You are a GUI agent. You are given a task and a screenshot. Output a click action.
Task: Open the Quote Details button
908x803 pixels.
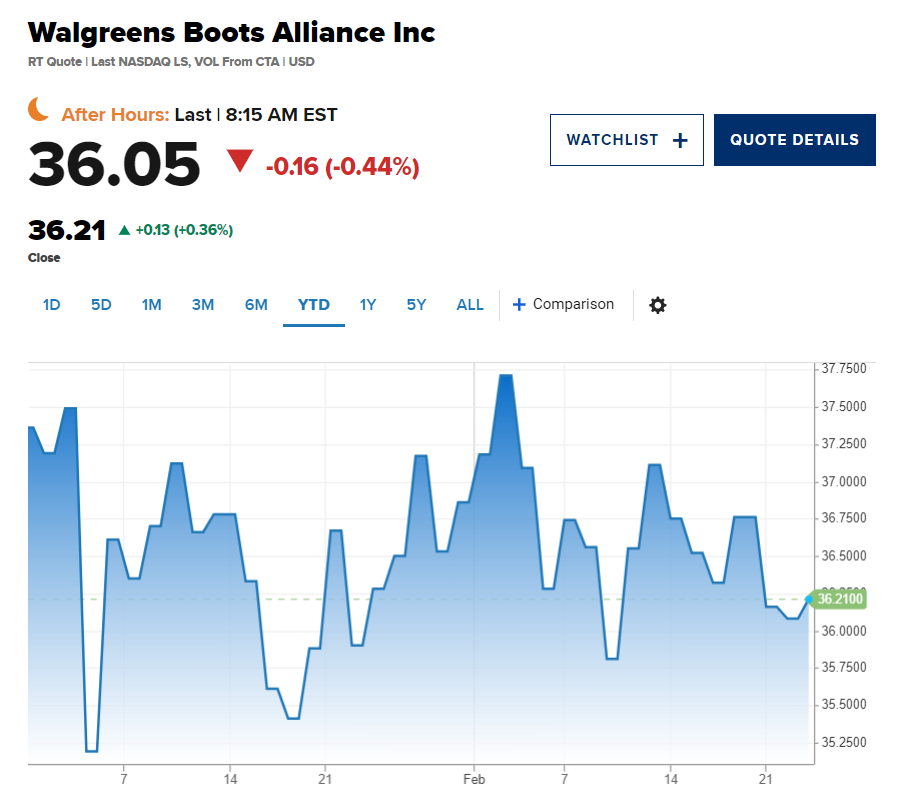tap(794, 140)
